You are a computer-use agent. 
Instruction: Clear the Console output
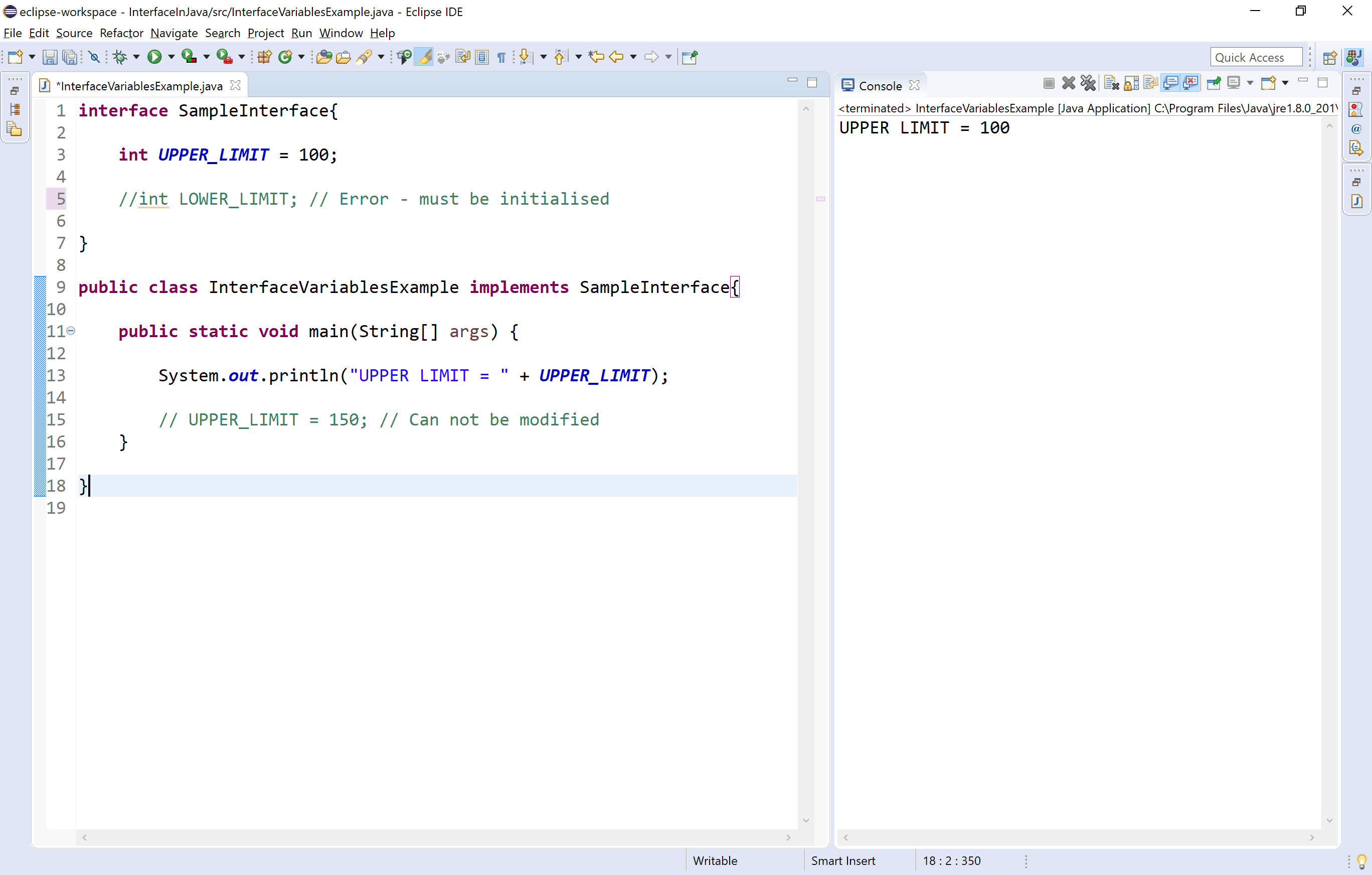click(x=1110, y=83)
